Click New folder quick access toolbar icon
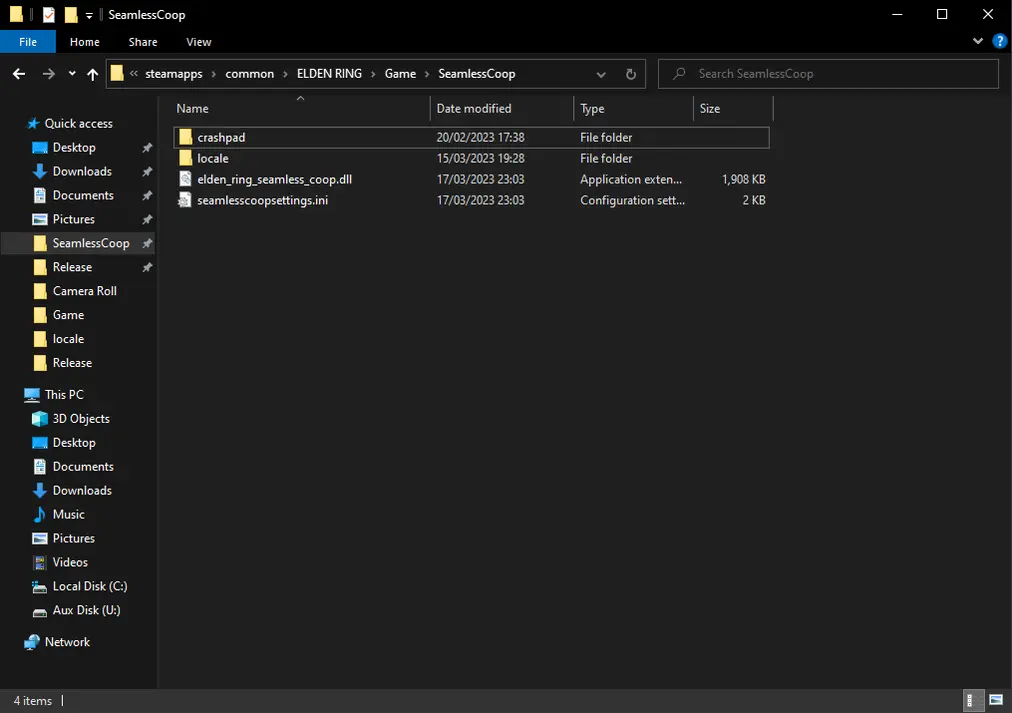Image resolution: width=1012 pixels, height=713 pixels. 71,14
